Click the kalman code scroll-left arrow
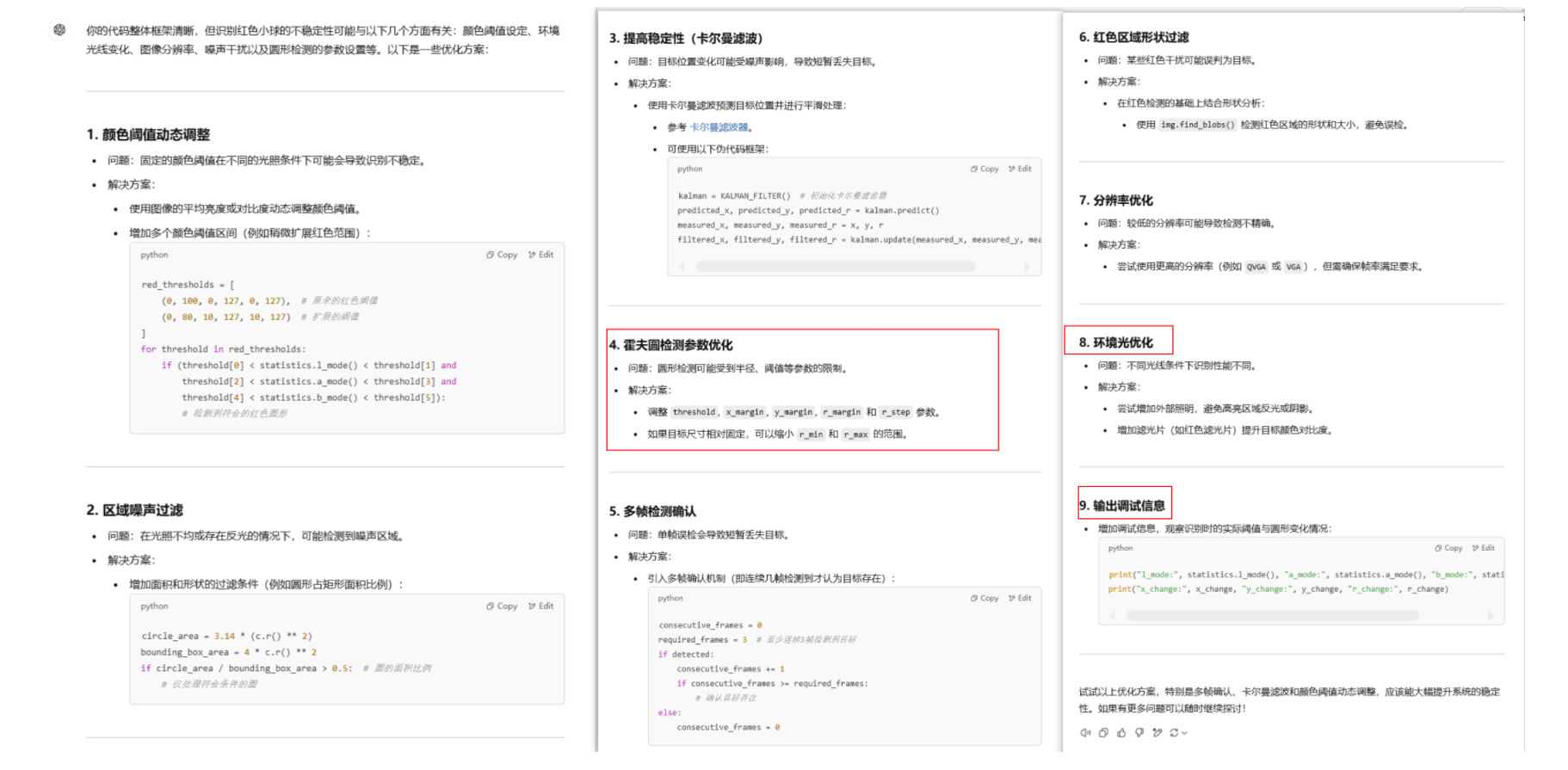The height and width of the screenshot is (770, 1568). pos(682,267)
